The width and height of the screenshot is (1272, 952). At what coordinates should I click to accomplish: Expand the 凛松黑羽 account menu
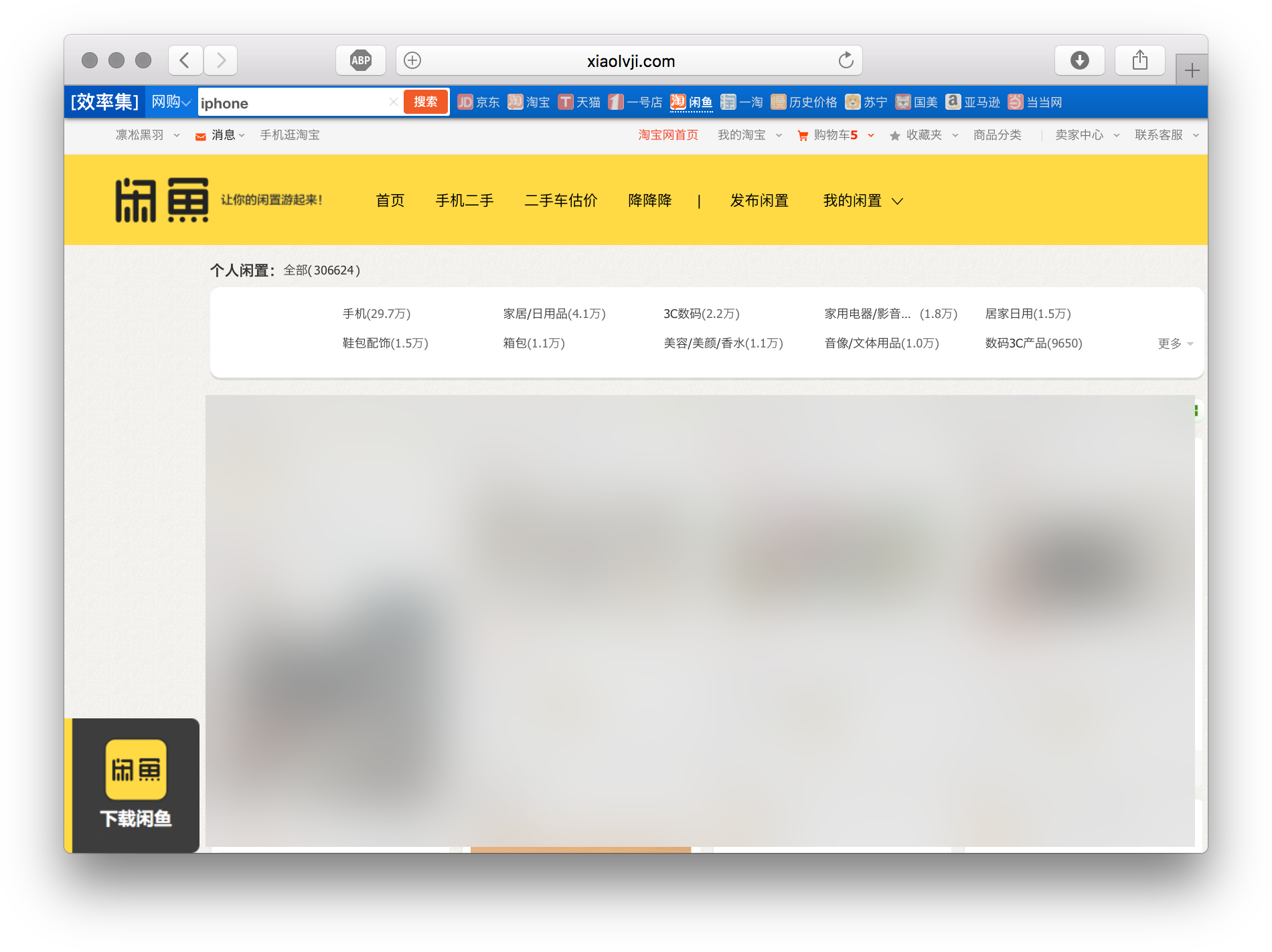[x=147, y=135]
